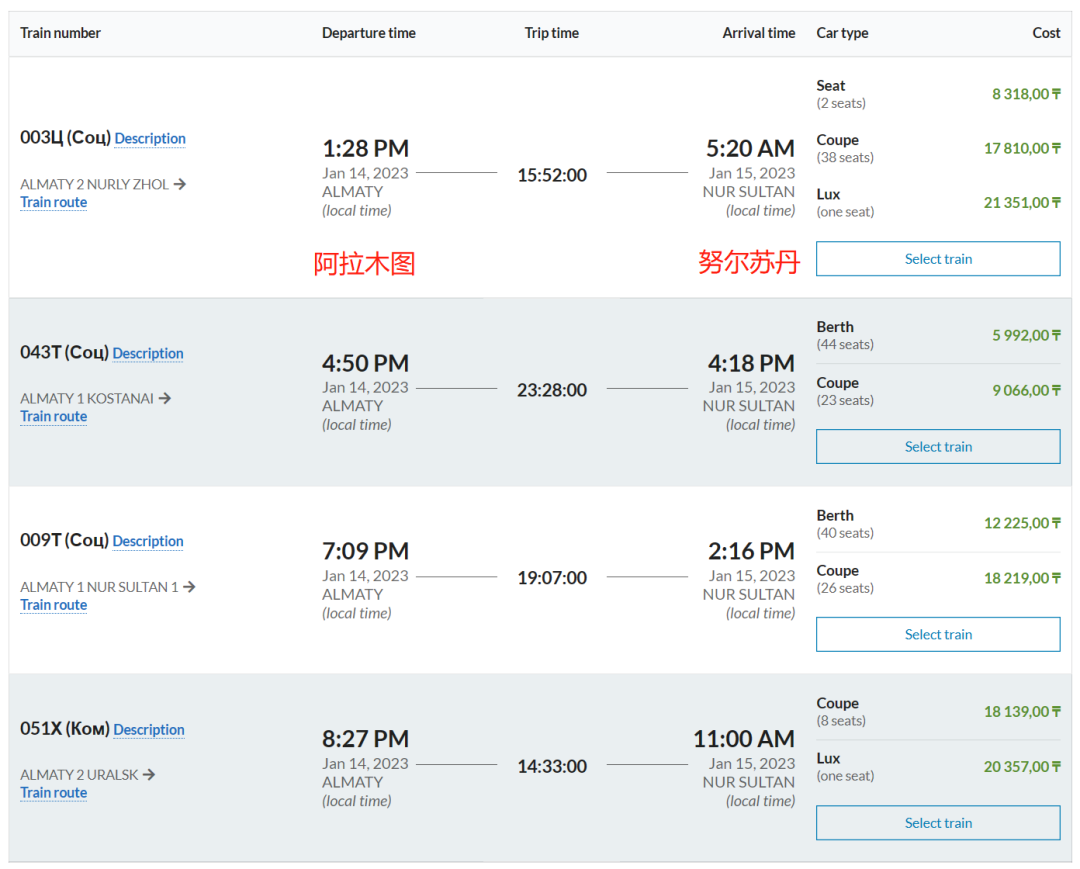Click the Departure time column header
The width and height of the screenshot is (1080, 869).
click(368, 33)
